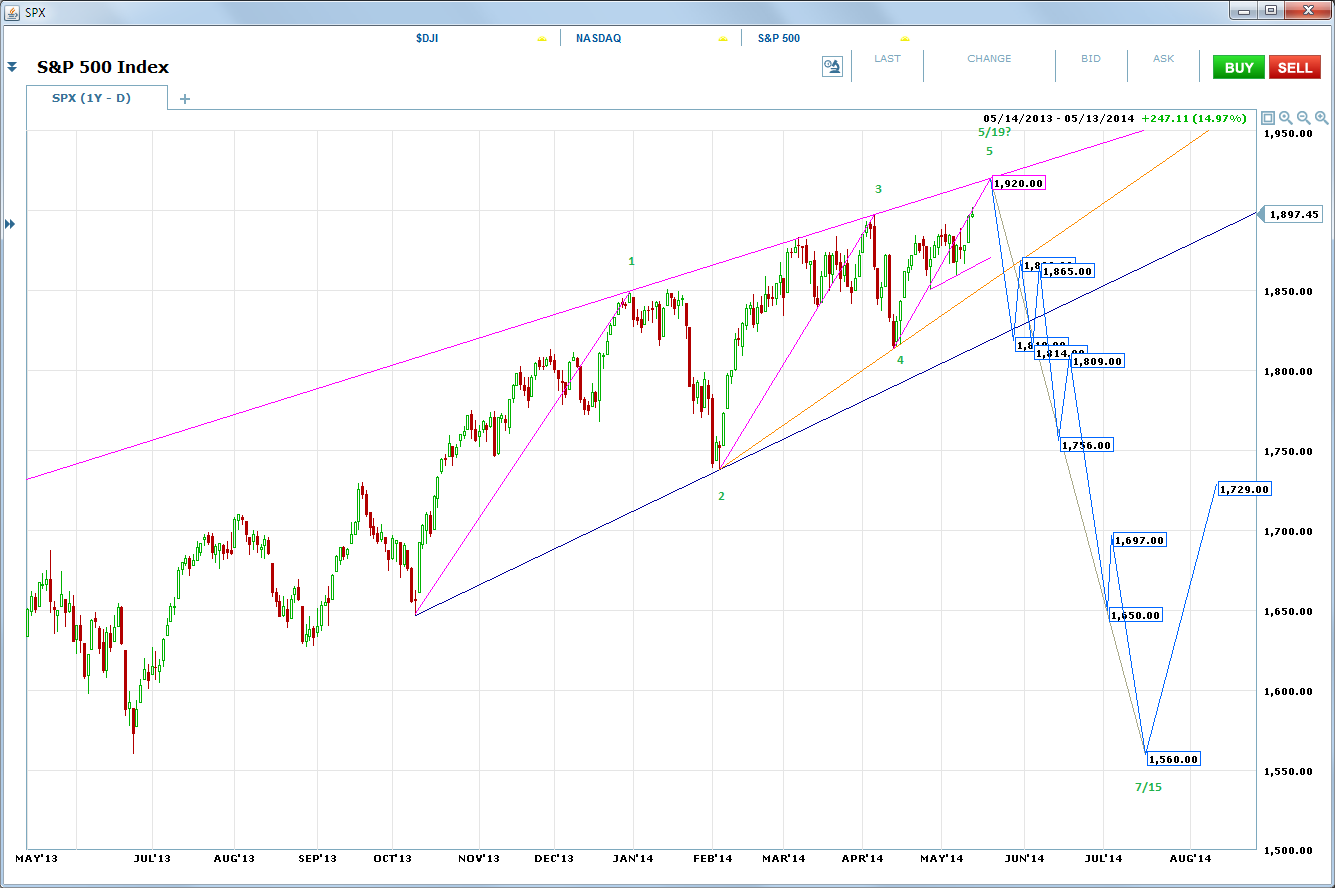Select the 1,560.00 price label
1335x888 pixels.
pos(1172,759)
